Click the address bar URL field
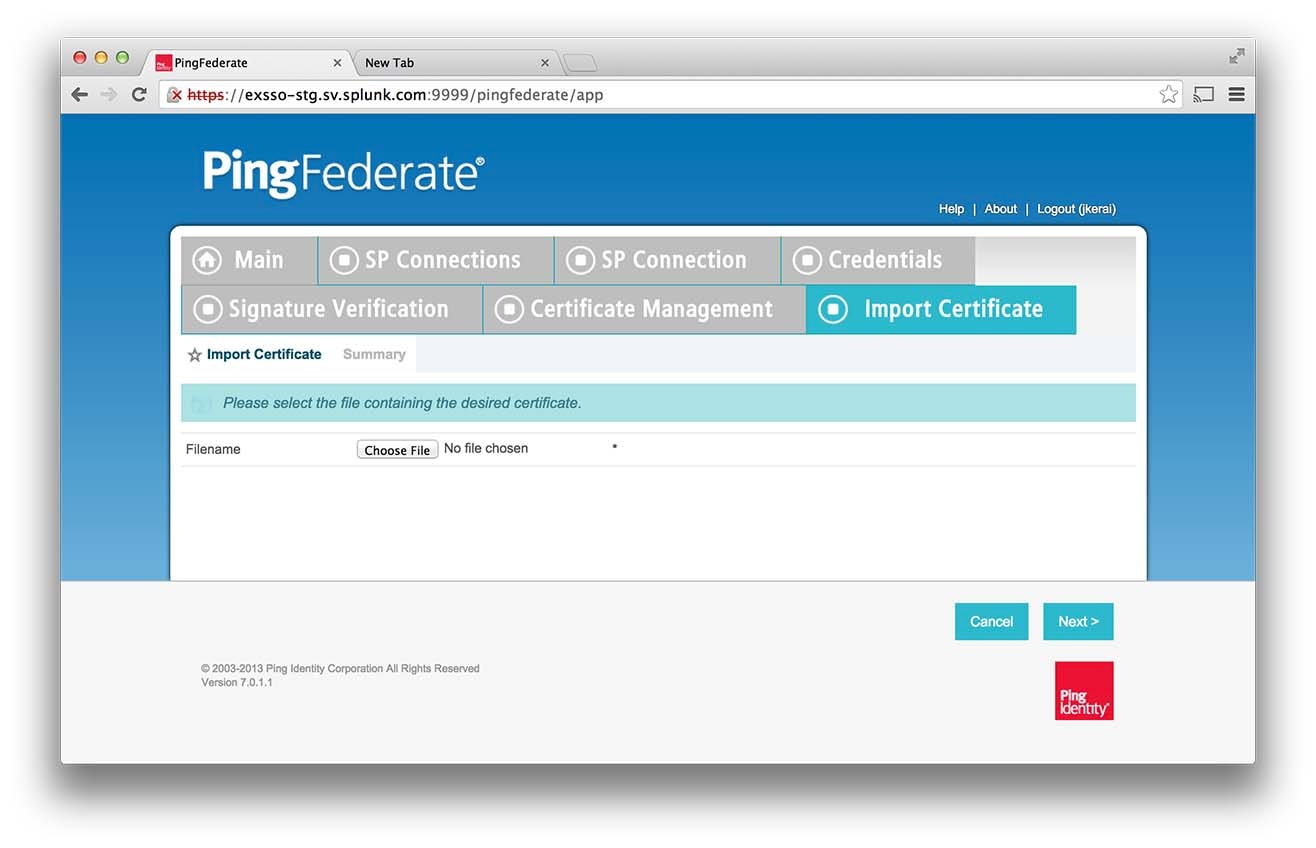 [670, 95]
